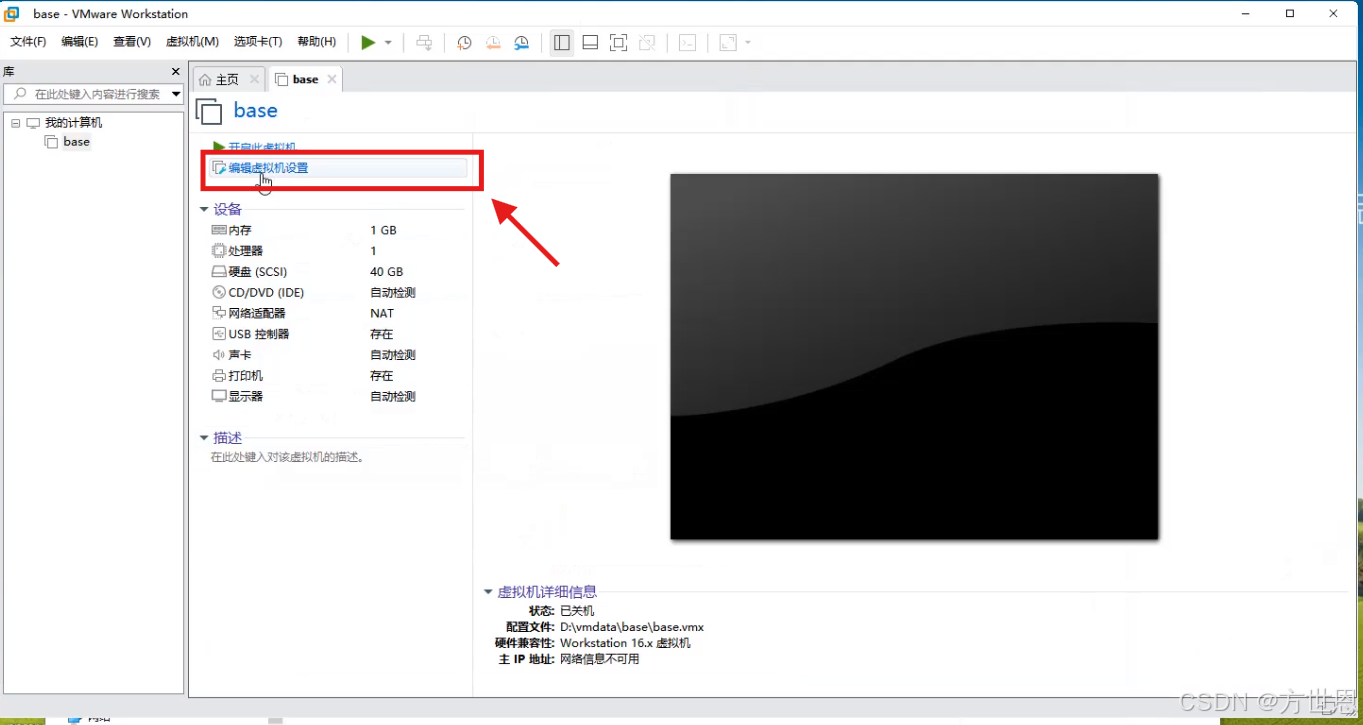Collapse the 设备 section
This screenshot has height=725, width=1363.
(204, 210)
